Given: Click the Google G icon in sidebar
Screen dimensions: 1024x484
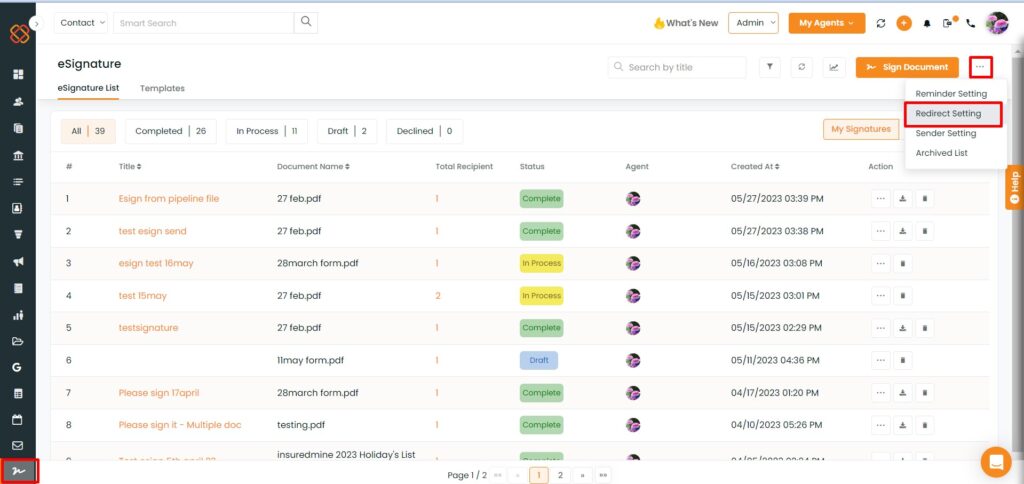Looking at the screenshot, I should [x=17, y=367].
